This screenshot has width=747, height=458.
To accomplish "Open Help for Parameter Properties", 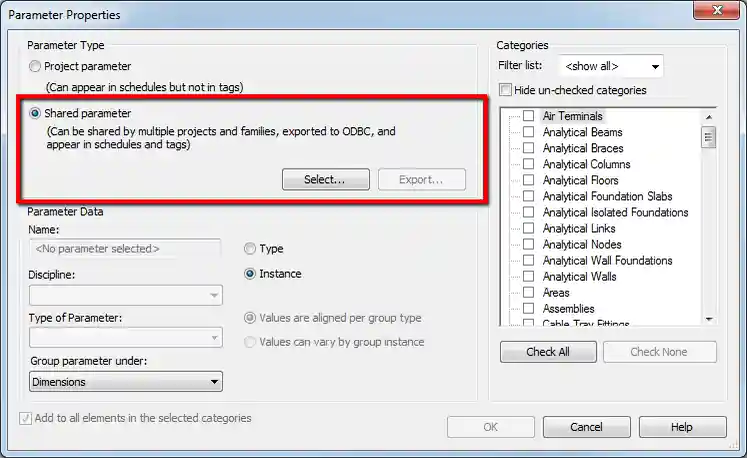I will pyautogui.click(x=681, y=427).
